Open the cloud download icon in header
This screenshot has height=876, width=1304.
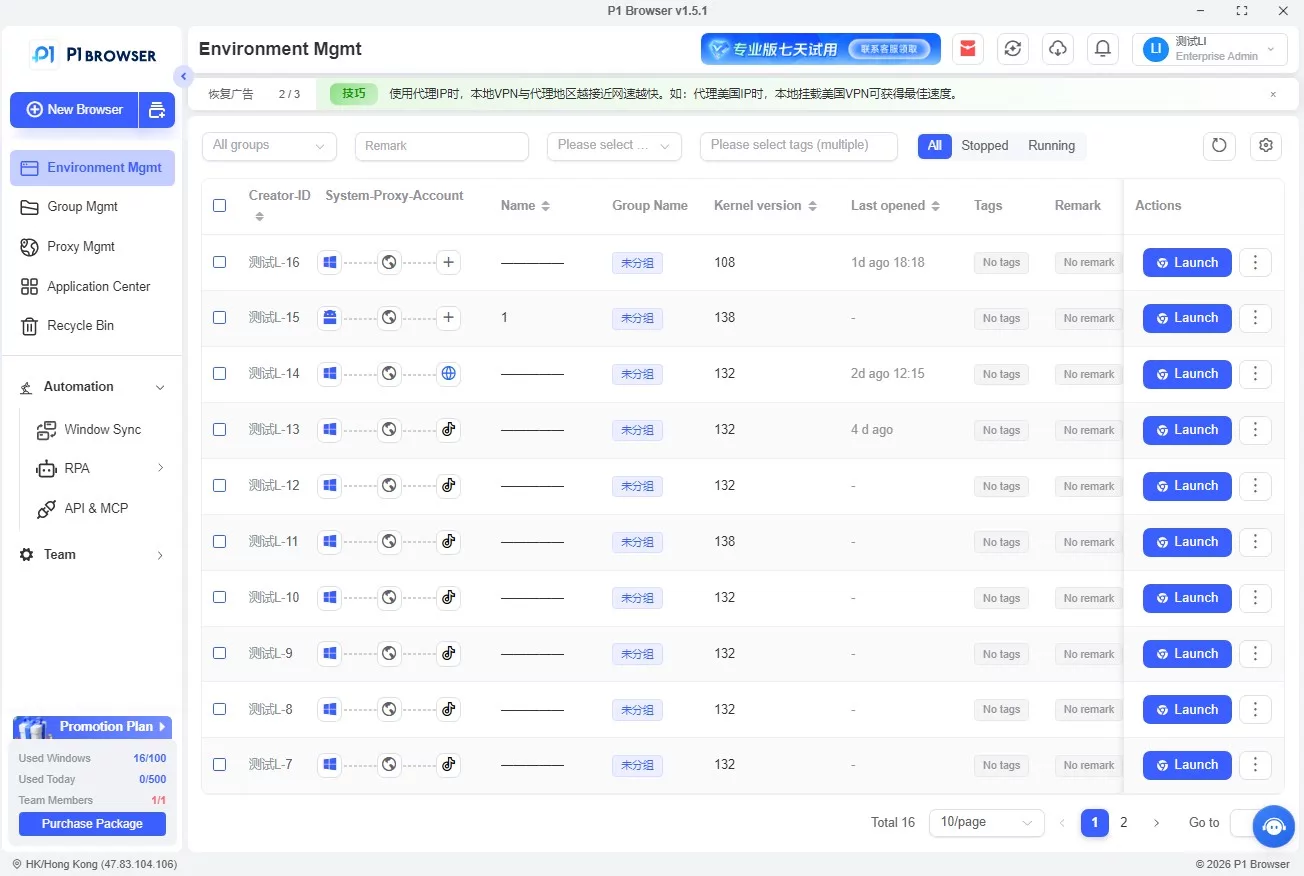pyautogui.click(x=1058, y=48)
